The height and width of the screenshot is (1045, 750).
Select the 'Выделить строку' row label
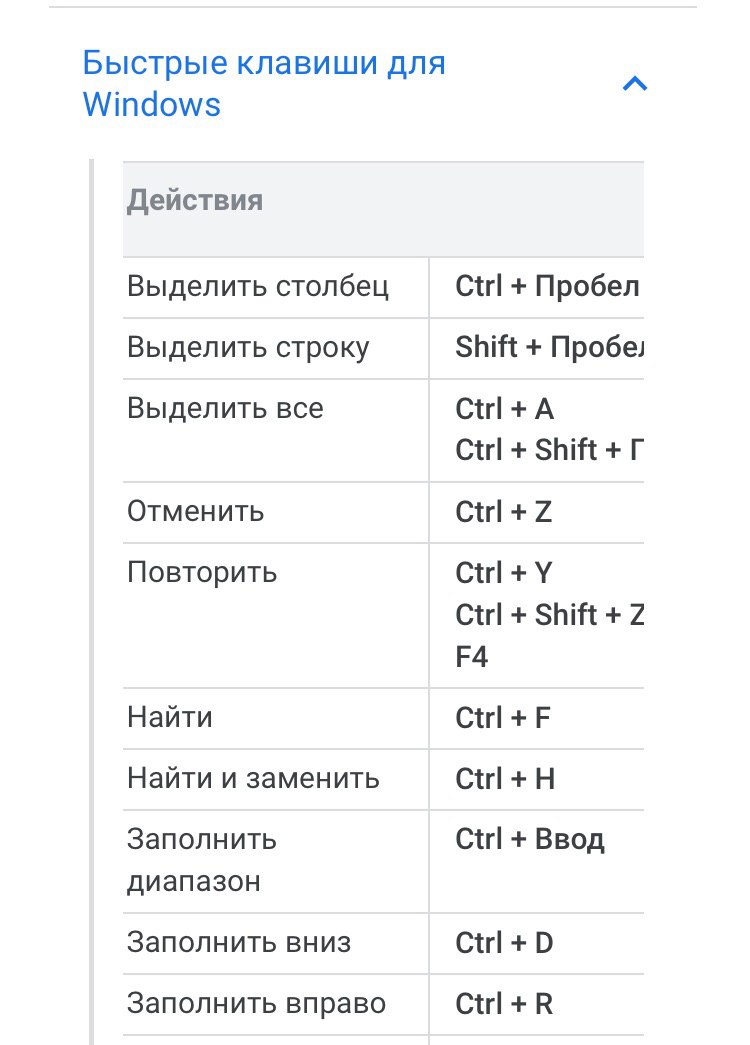[248, 348]
